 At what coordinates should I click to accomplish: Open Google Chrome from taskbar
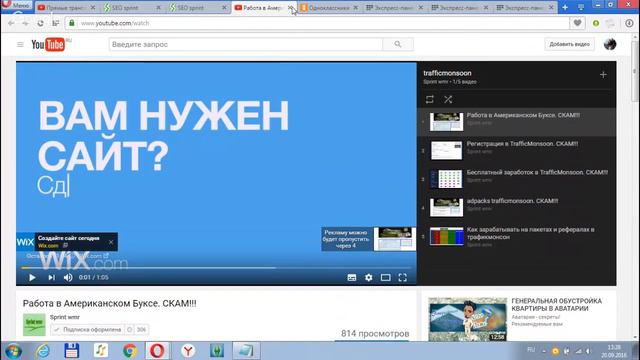coord(130,351)
